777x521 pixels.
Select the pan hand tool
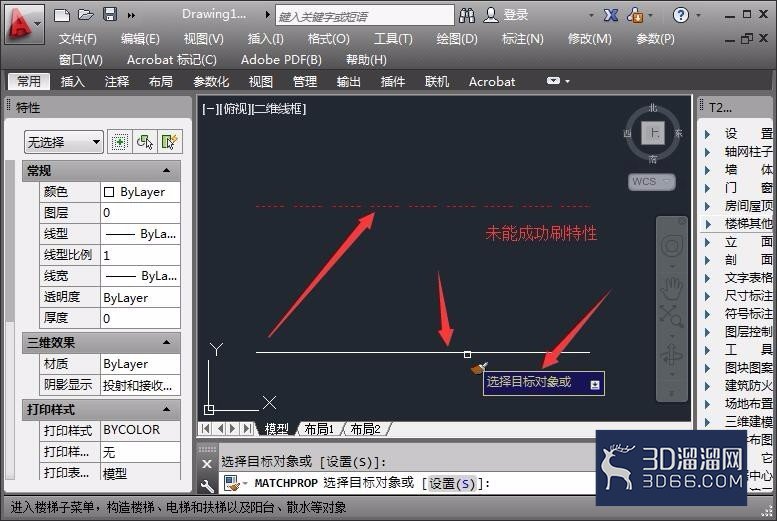672,289
